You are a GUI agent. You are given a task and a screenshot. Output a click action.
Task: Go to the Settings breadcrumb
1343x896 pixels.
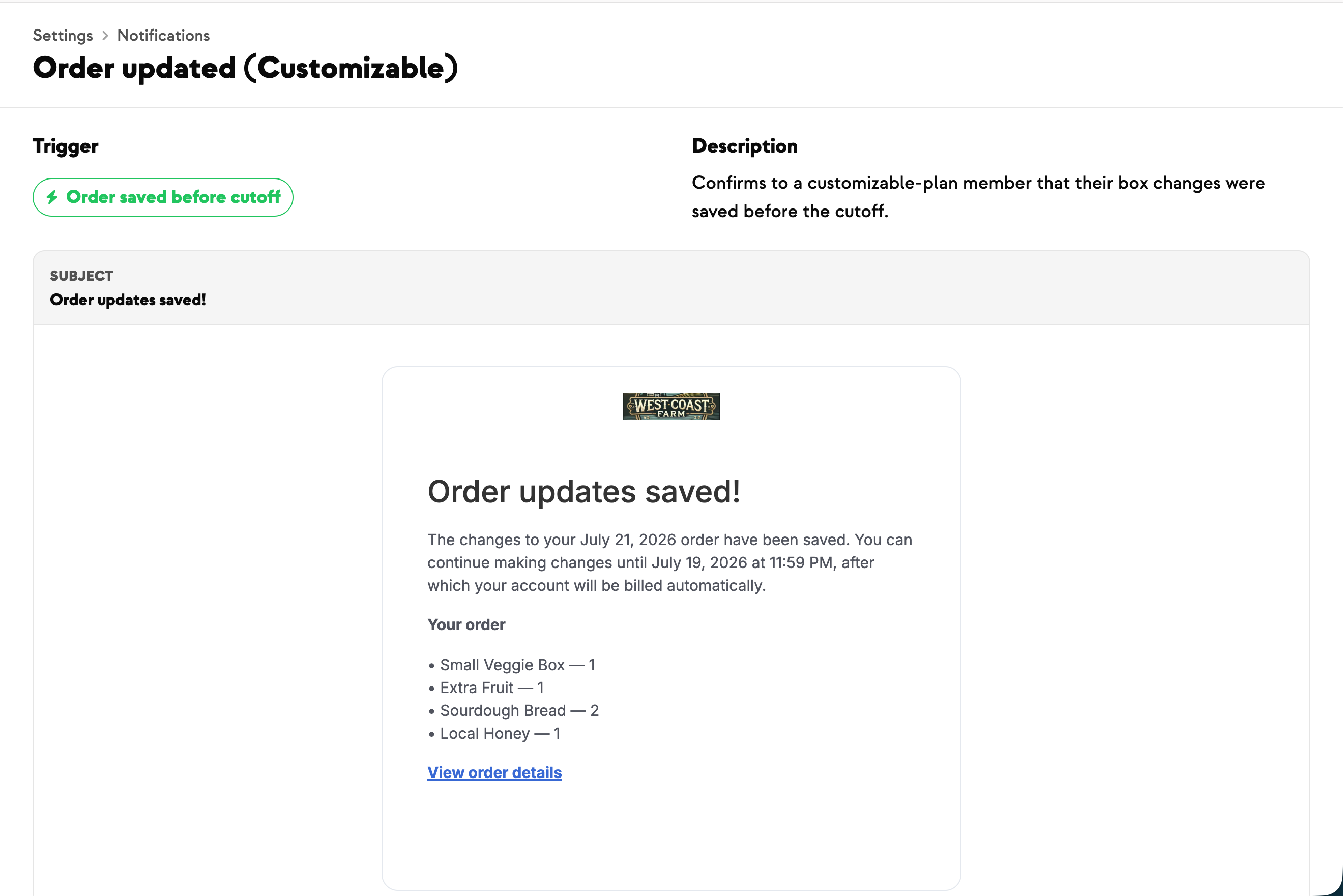pos(63,36)
